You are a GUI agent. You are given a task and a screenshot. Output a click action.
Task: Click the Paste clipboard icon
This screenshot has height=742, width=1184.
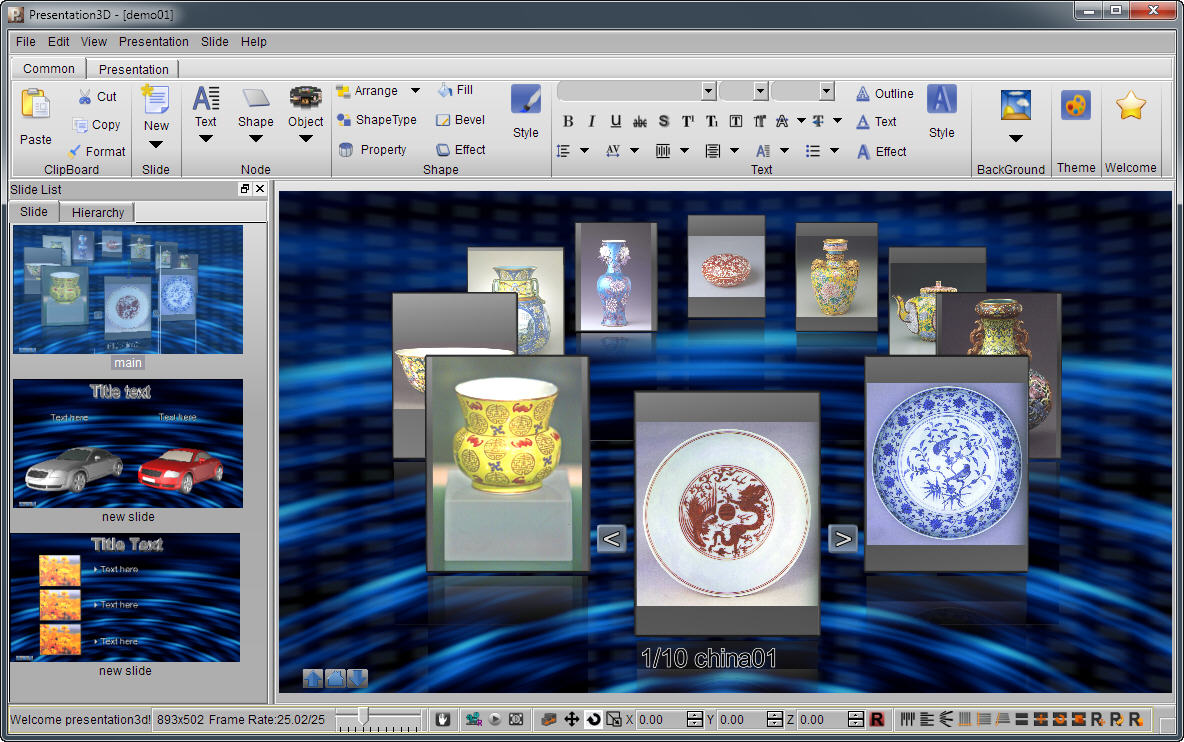pyautogui.click(x=35, y=105)
